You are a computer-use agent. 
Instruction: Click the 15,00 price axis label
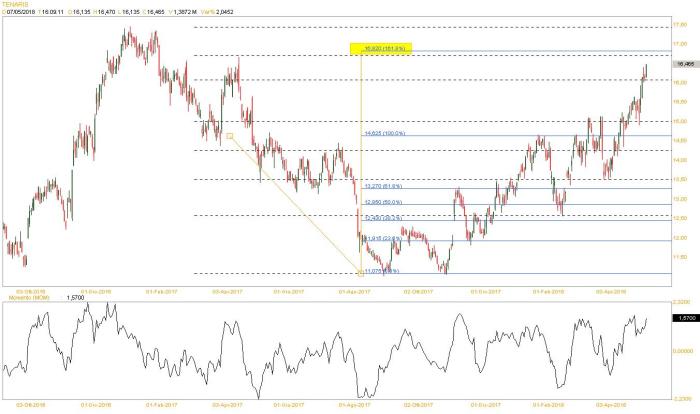(681, 121)
